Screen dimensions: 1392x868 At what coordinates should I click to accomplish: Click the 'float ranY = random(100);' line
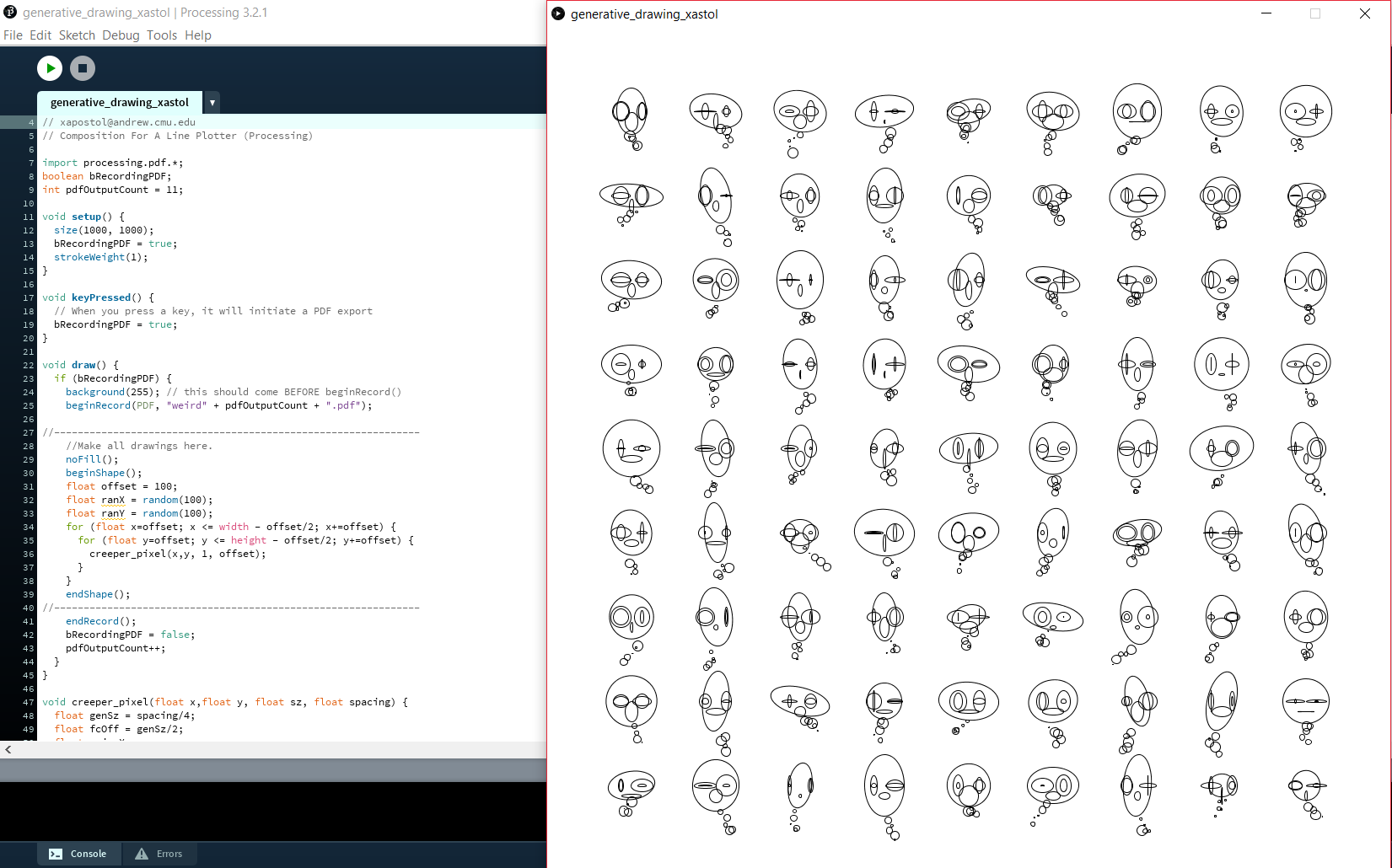point(139,513)
